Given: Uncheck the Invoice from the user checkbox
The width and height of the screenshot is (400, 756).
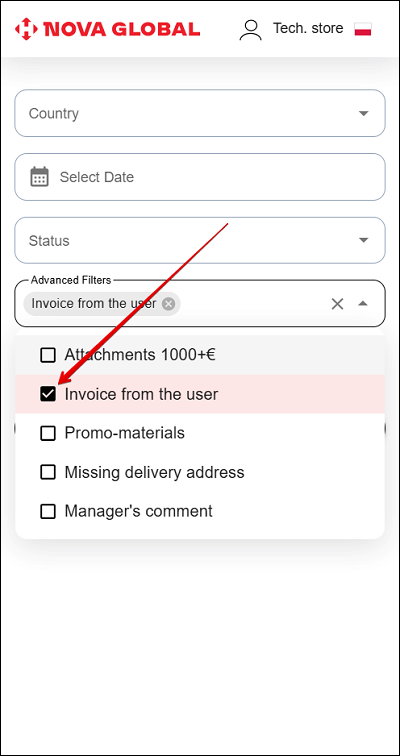Looking at the screenshot, I should click(48, 394).
